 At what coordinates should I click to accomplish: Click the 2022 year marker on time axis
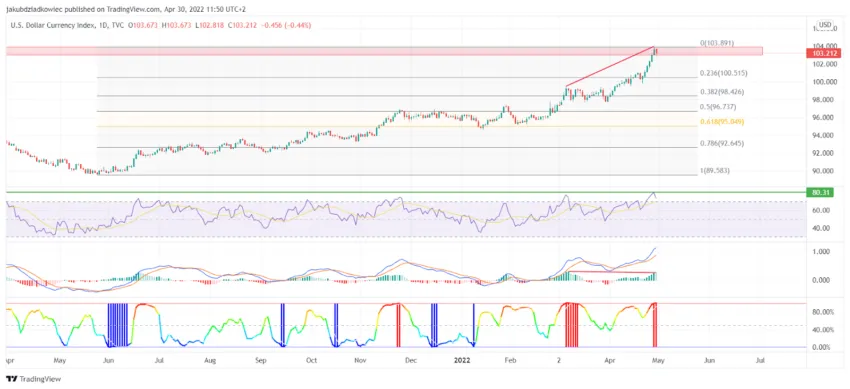pos(462,359)
